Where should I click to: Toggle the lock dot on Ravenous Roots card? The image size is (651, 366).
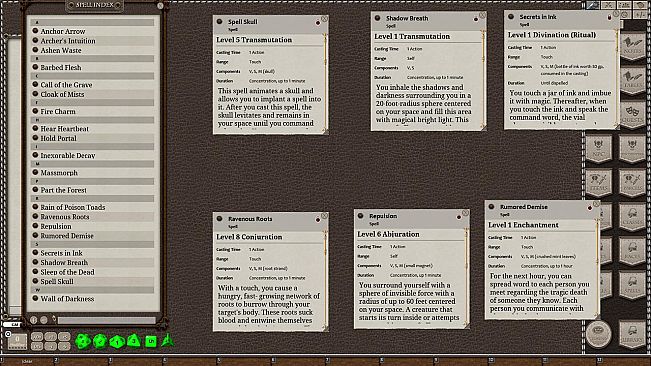click(318, 220)
